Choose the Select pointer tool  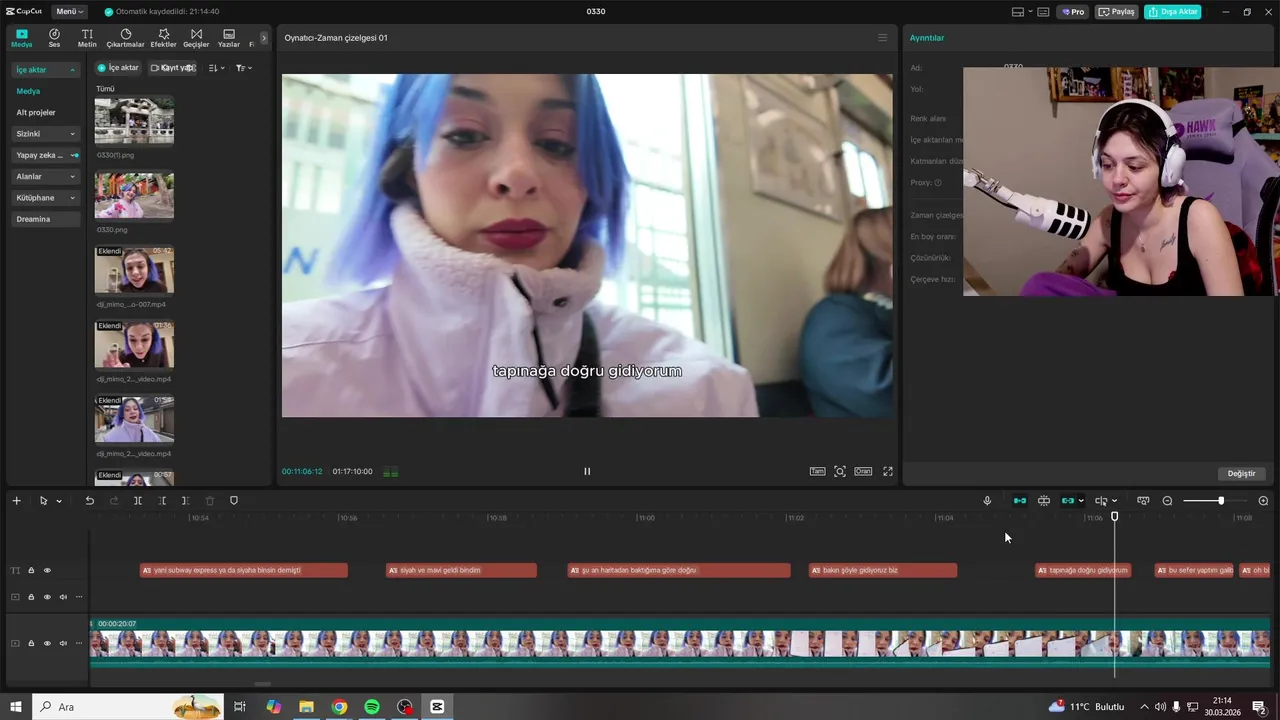tap(43, 501)
